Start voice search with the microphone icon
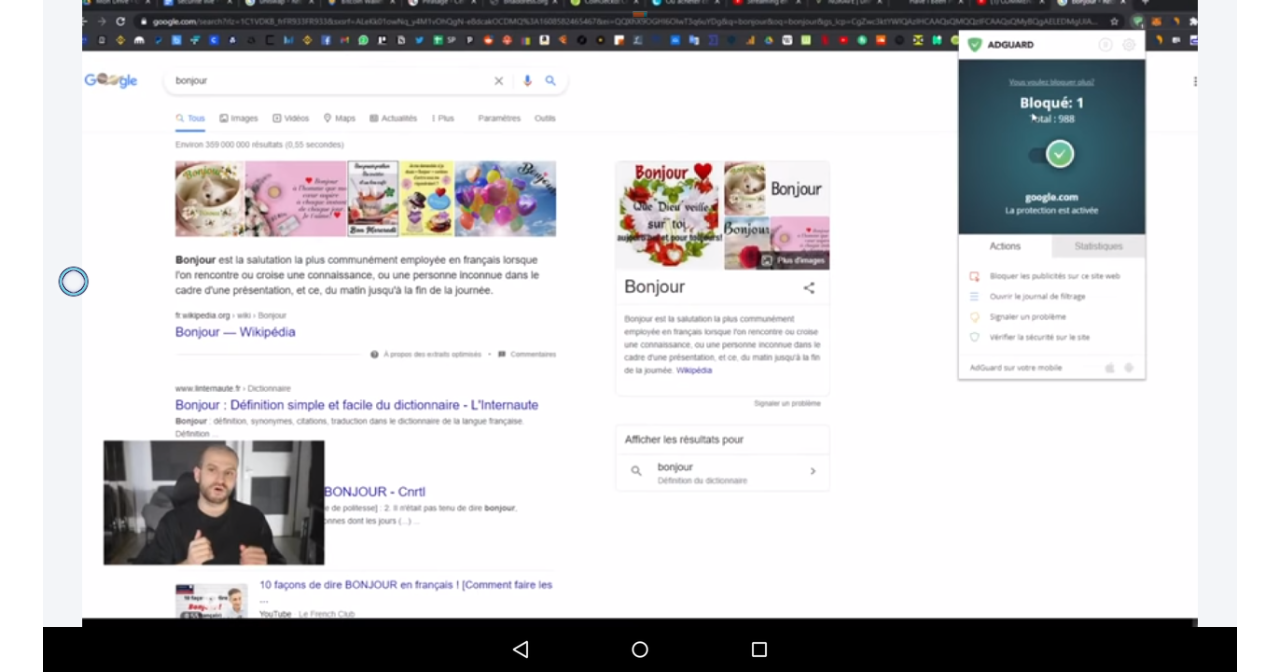The width and height of the screenshot is (1280, 672). point(527,81)
